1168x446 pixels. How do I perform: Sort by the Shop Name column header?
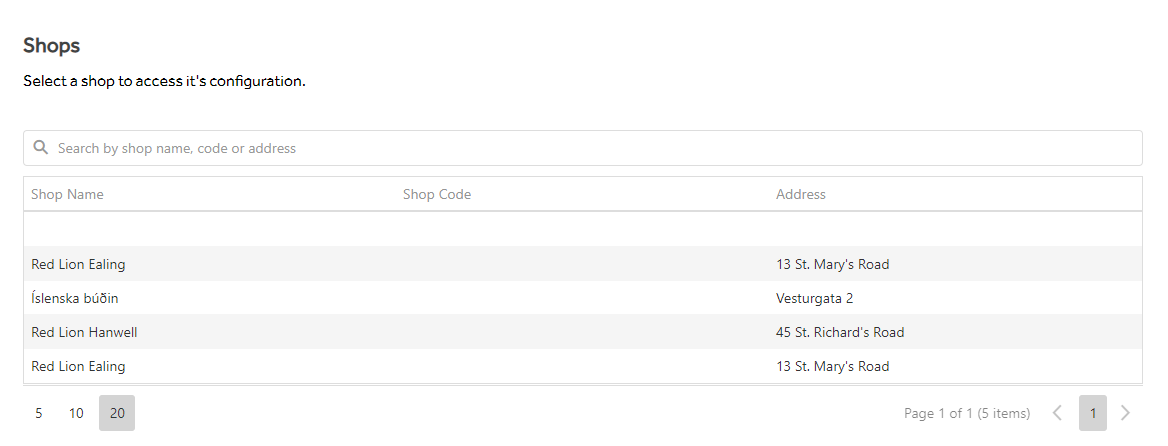tap(67, 194)
